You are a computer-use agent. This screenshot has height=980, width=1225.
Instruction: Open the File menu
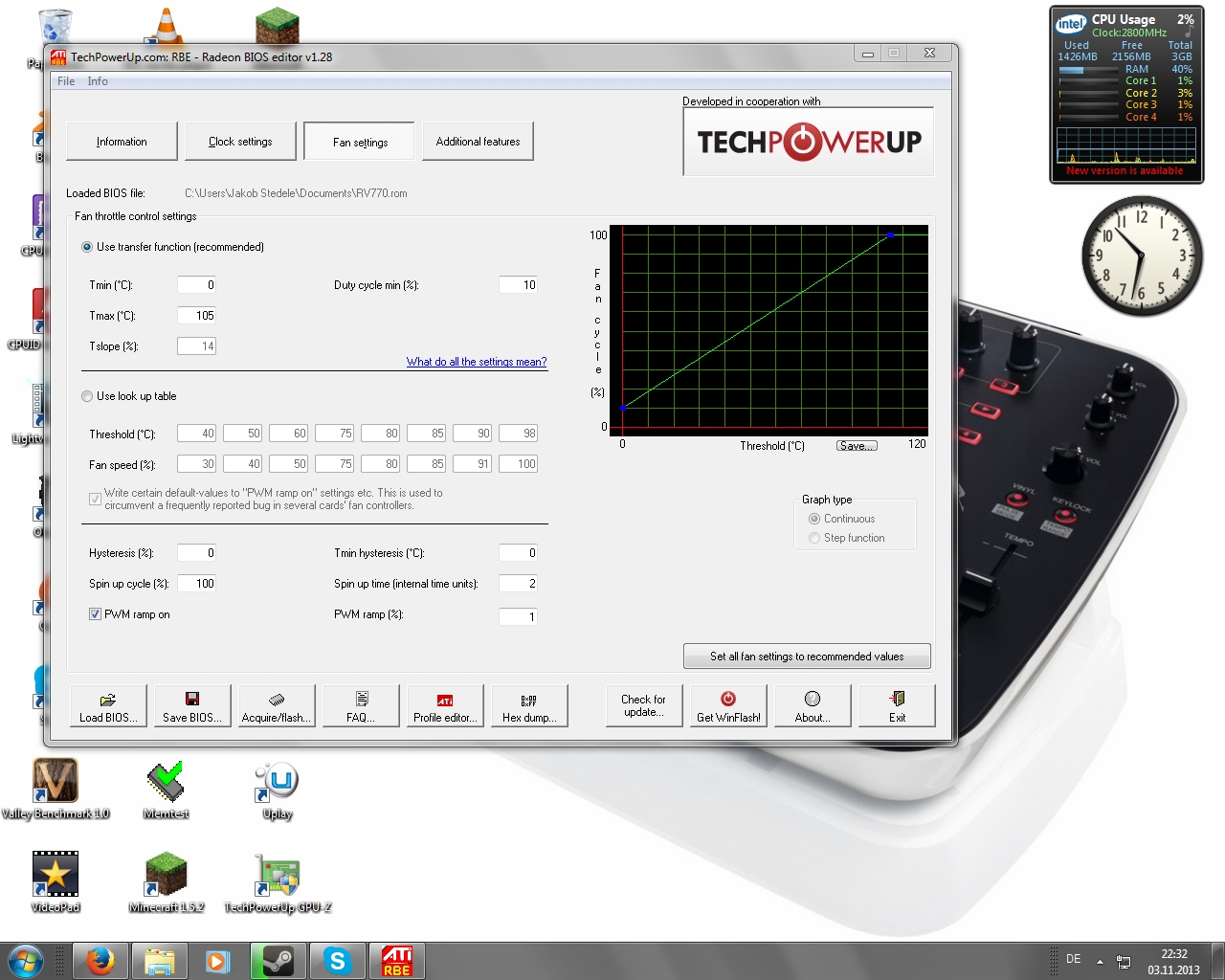pos(66,81)
